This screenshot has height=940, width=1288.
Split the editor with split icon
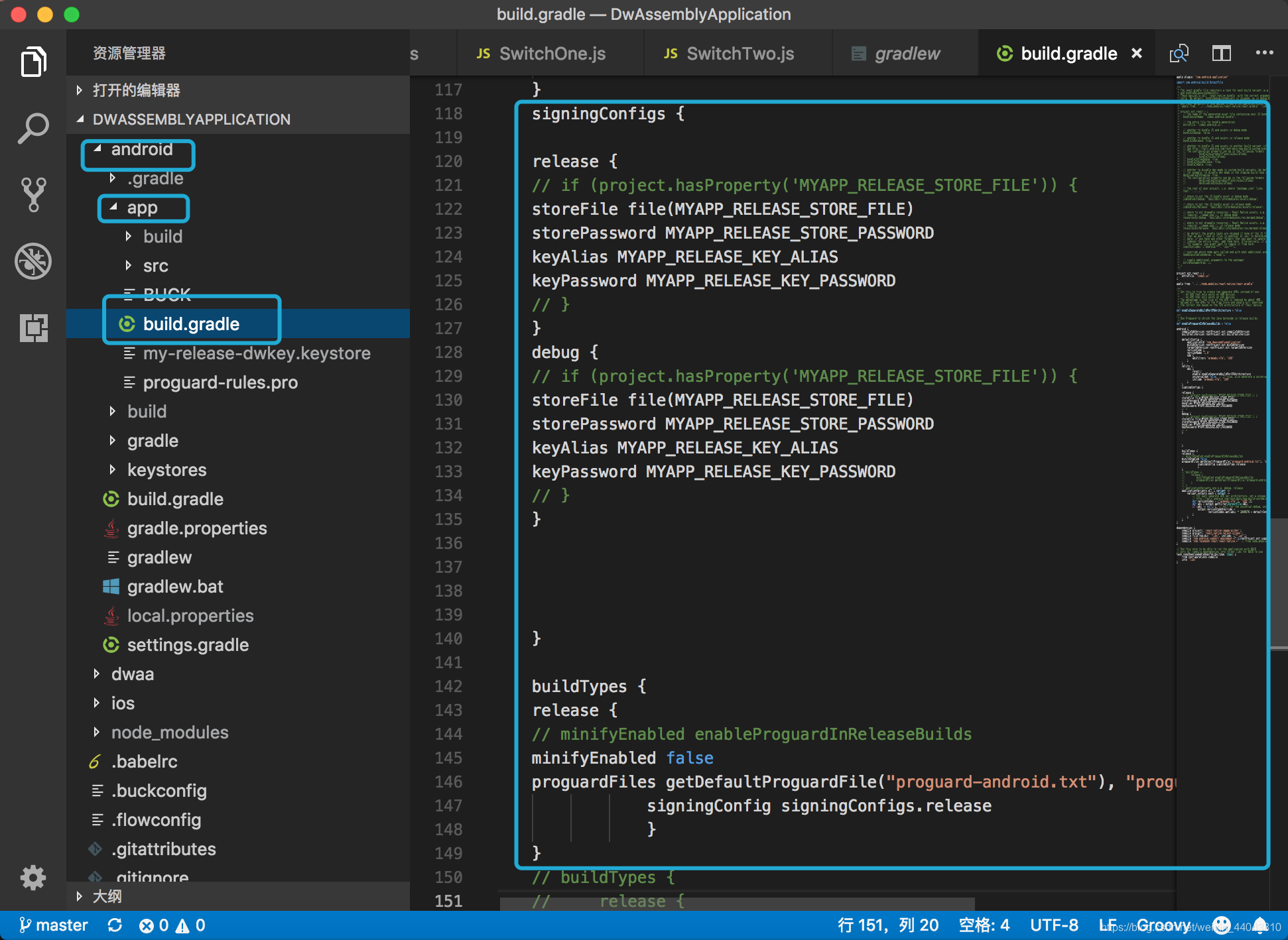(x=1221, y=54)
